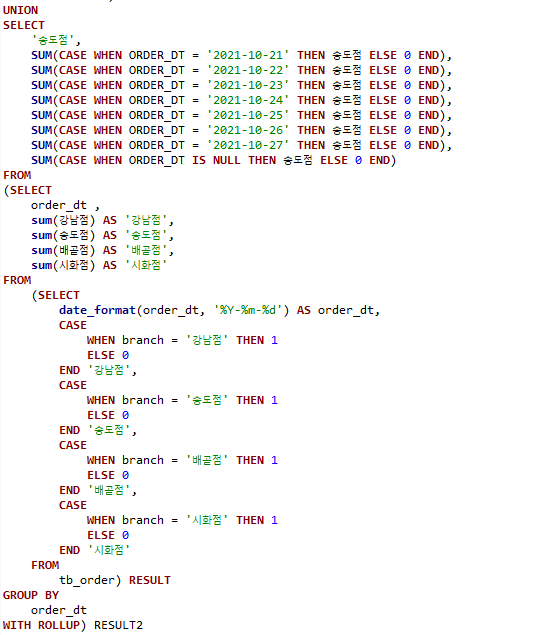This screenshot has height=635, width=538.
Task: Click the END '시화점' alias
Action: pos(109,550)
